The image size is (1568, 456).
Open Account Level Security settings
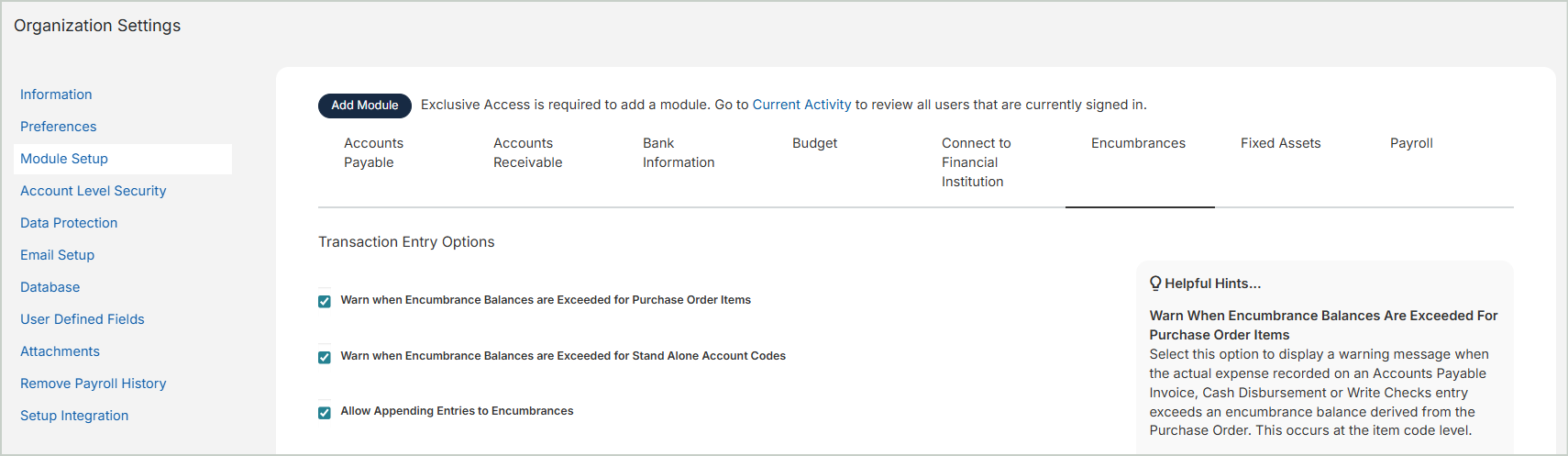[93, 191]
